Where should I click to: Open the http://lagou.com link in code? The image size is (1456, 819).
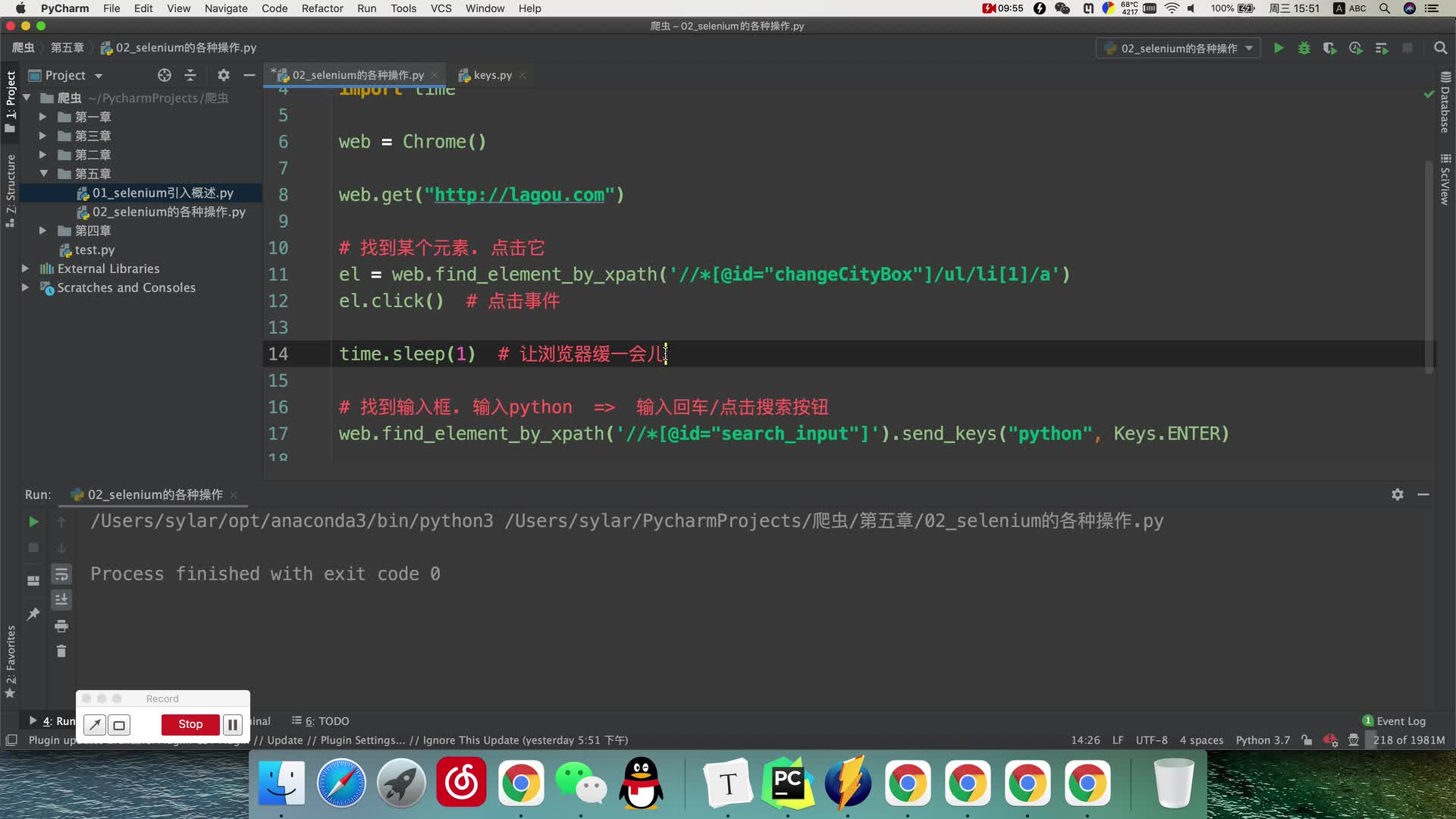click(x=520, y=195)
